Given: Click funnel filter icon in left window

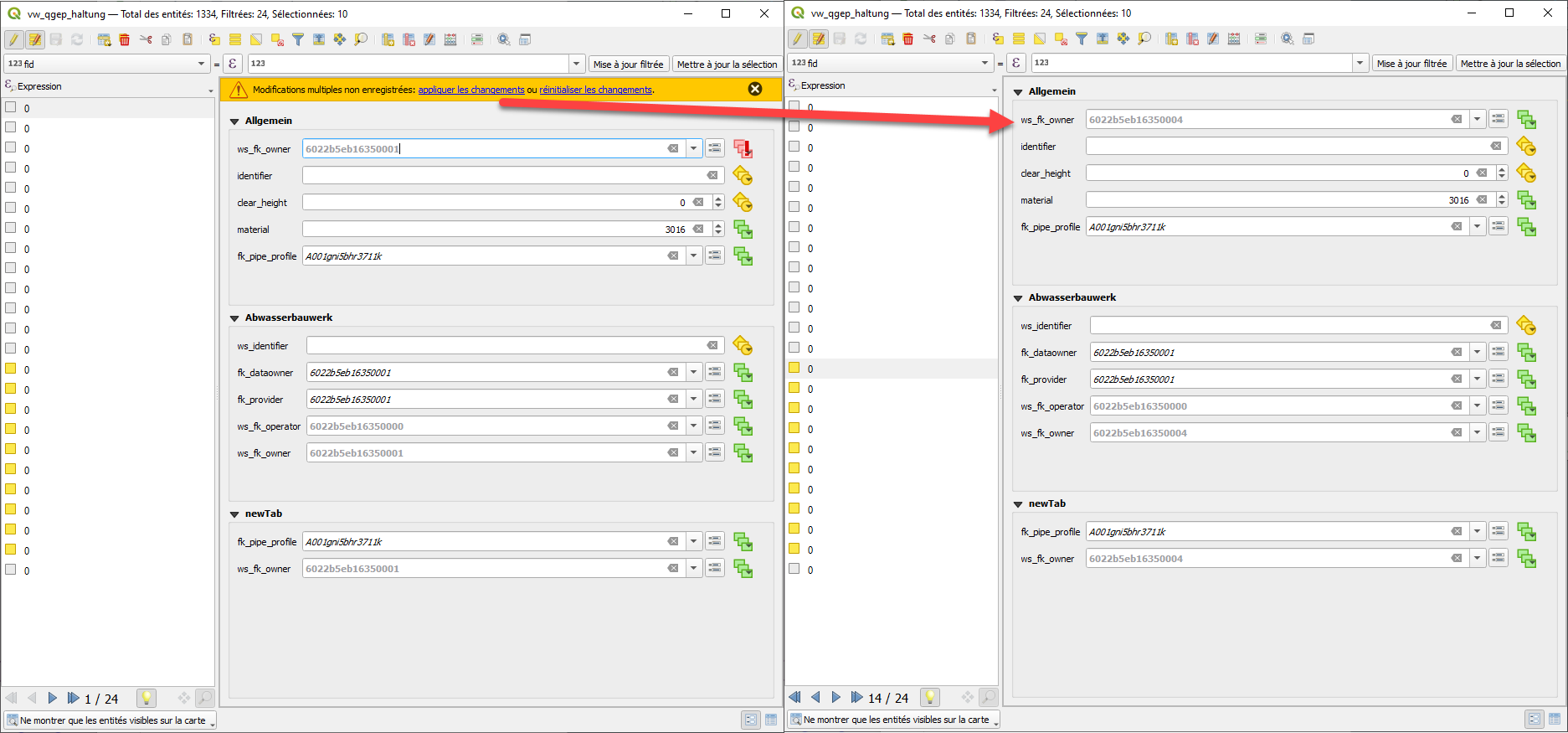Looking at the screenshot, I should click(298, 39).
